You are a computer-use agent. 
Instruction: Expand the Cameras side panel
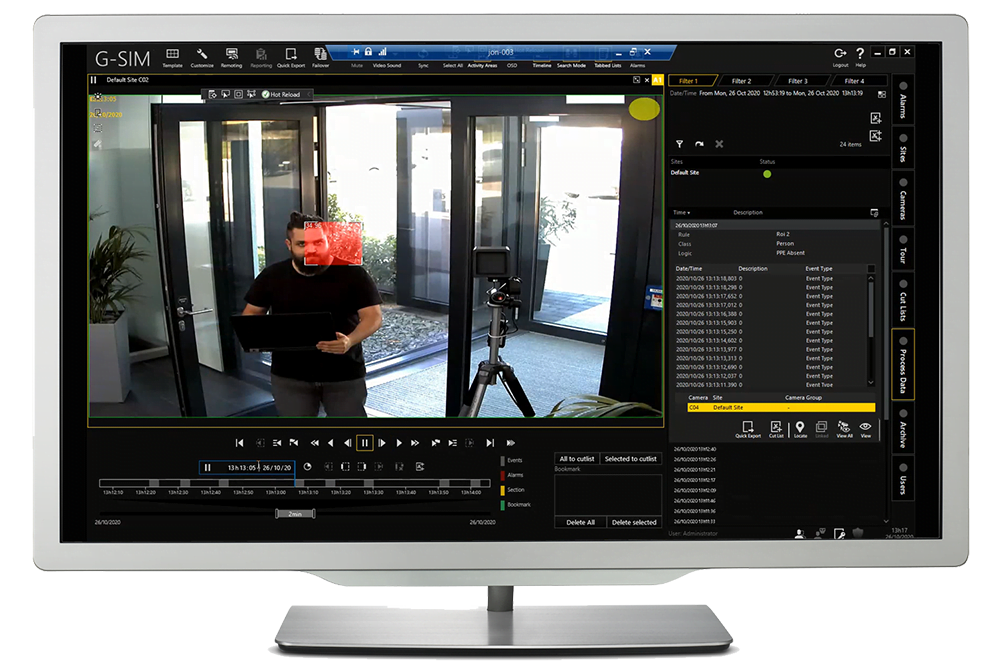pyautogui.click(x=904, y=198)
